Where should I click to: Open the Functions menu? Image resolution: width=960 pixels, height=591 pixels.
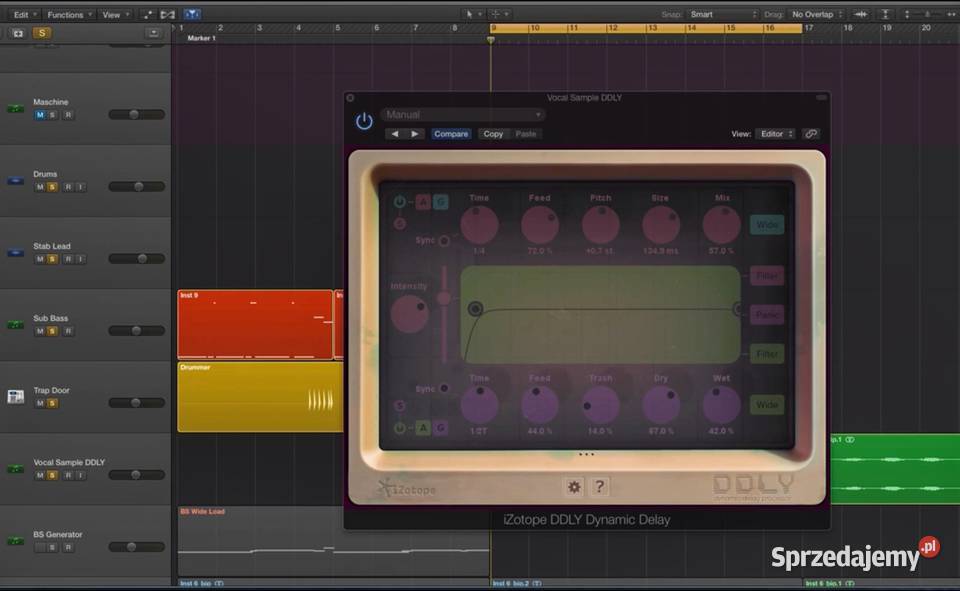68,14
